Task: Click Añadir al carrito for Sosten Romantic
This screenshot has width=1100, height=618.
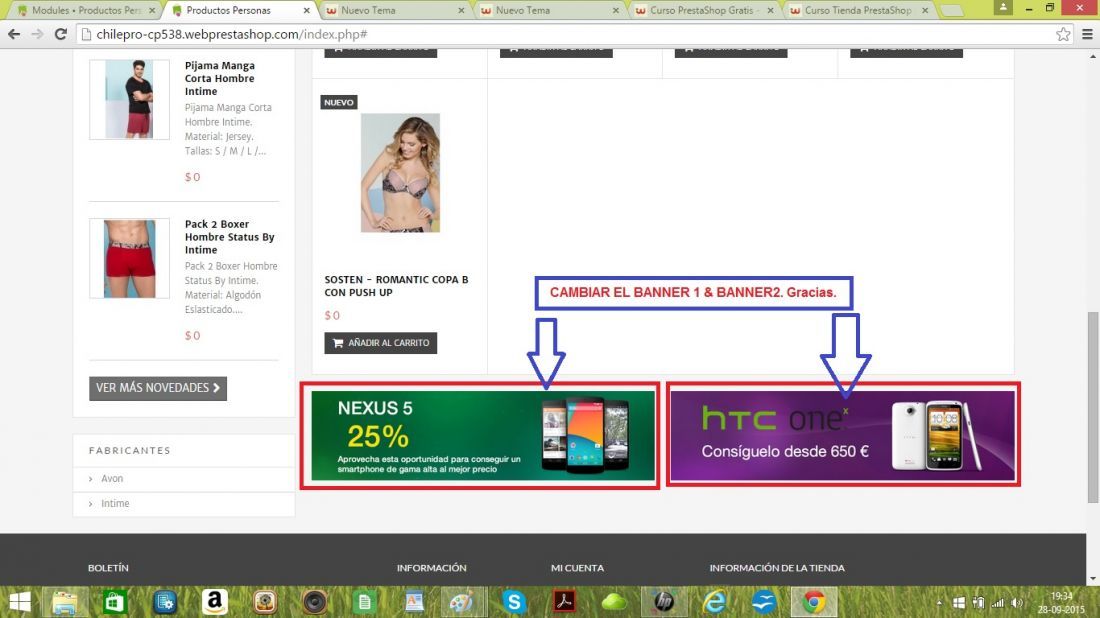Action: coord(380,343)
